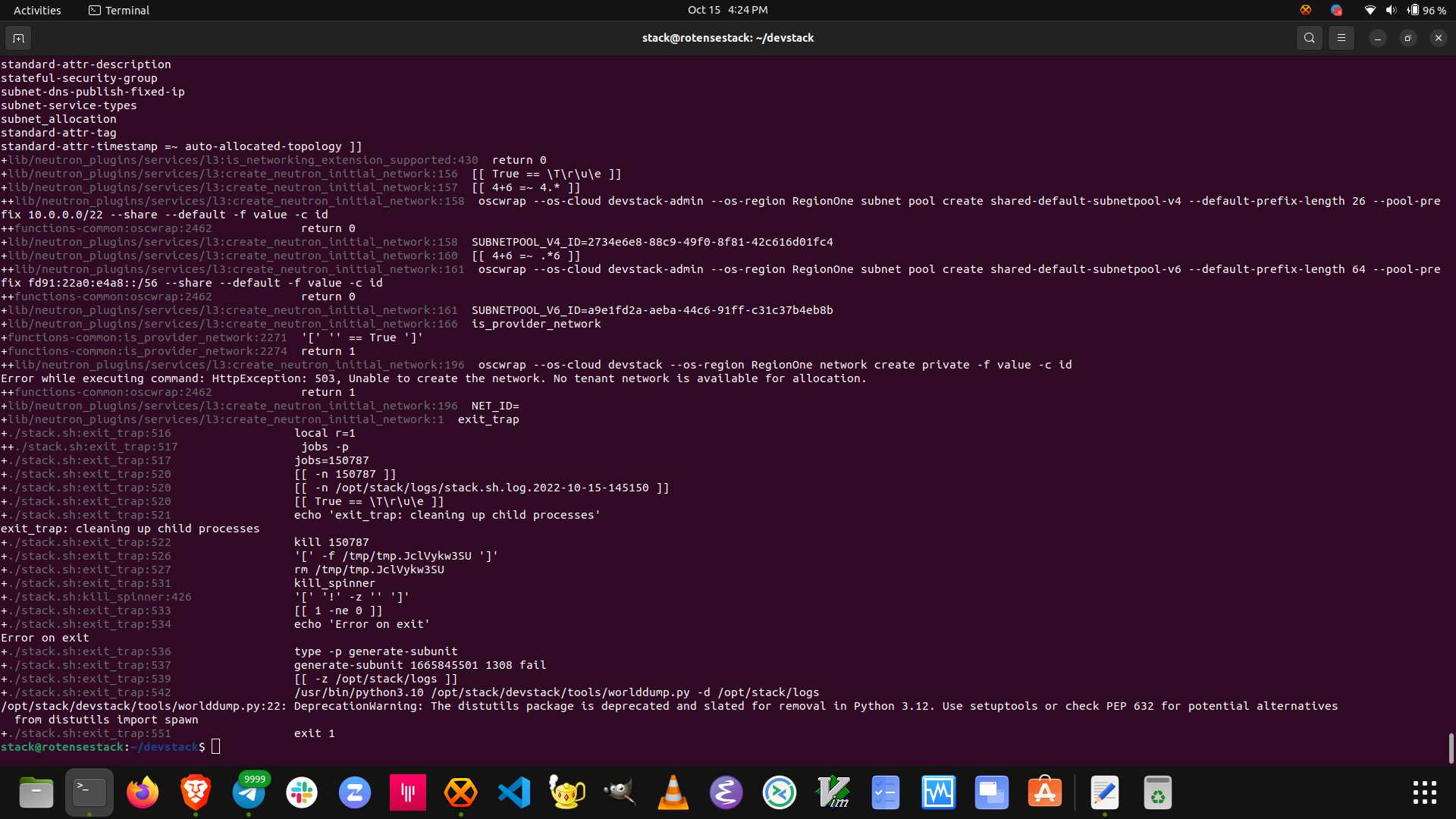This screenshot has width=1456, height=819.
Task: Launch Vim from the dock
Action: 833,792
